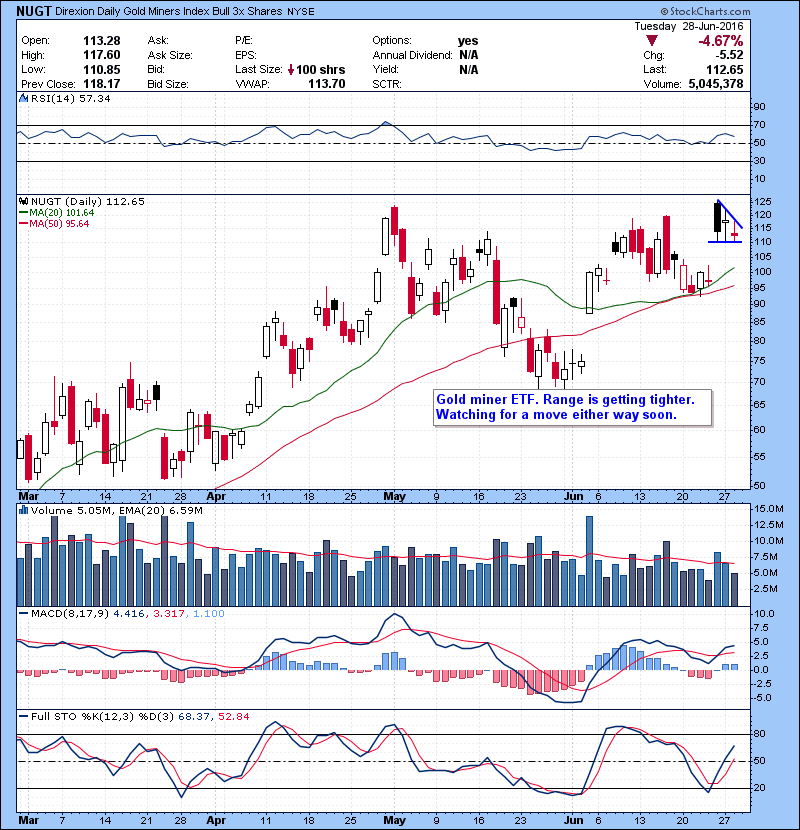Click the date 'Tuesday 28-Jun-2016'
The width and height of the screenshot is (800, 830).
coord(689,26)
